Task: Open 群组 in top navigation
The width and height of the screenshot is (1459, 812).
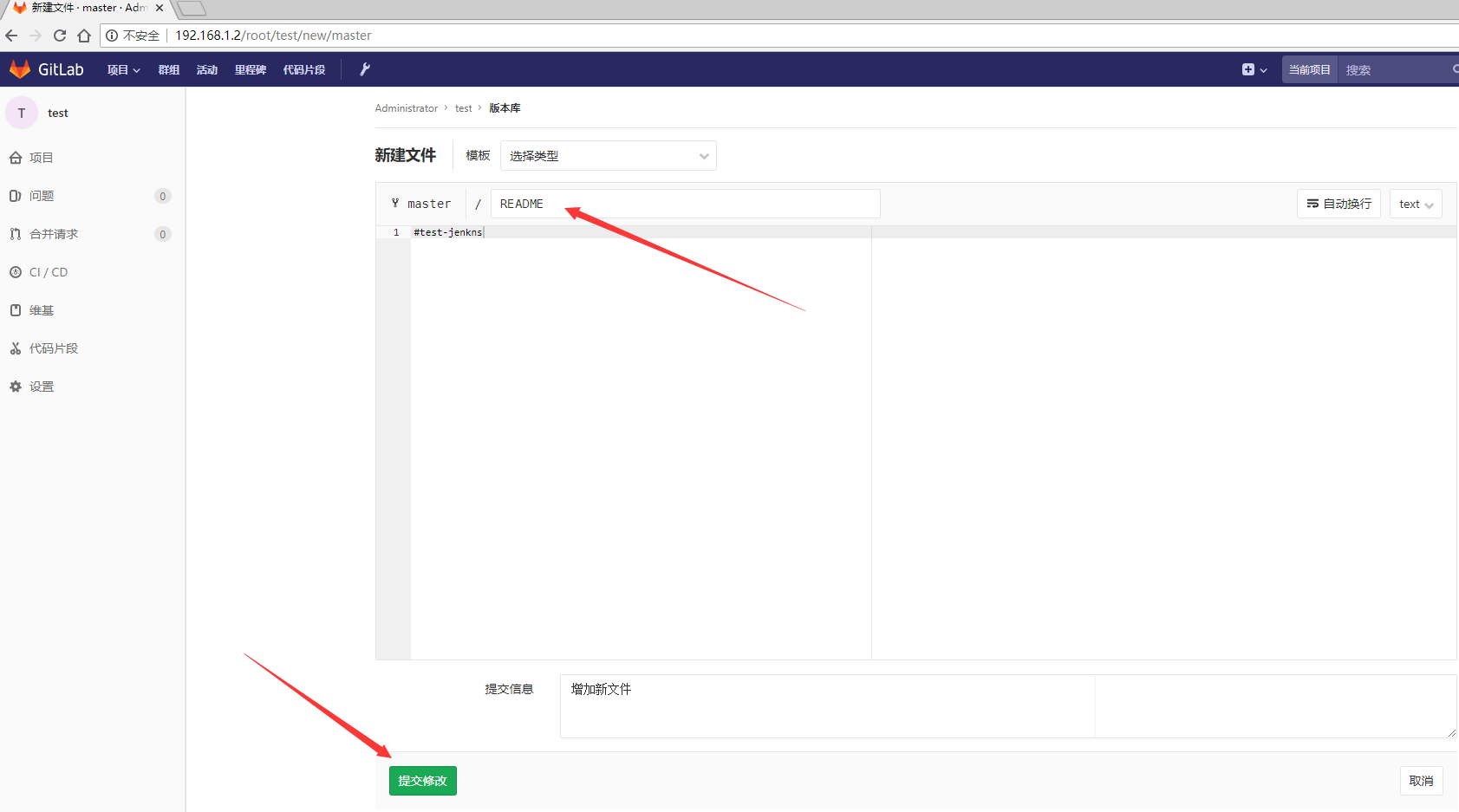Action: coord(169,70)
